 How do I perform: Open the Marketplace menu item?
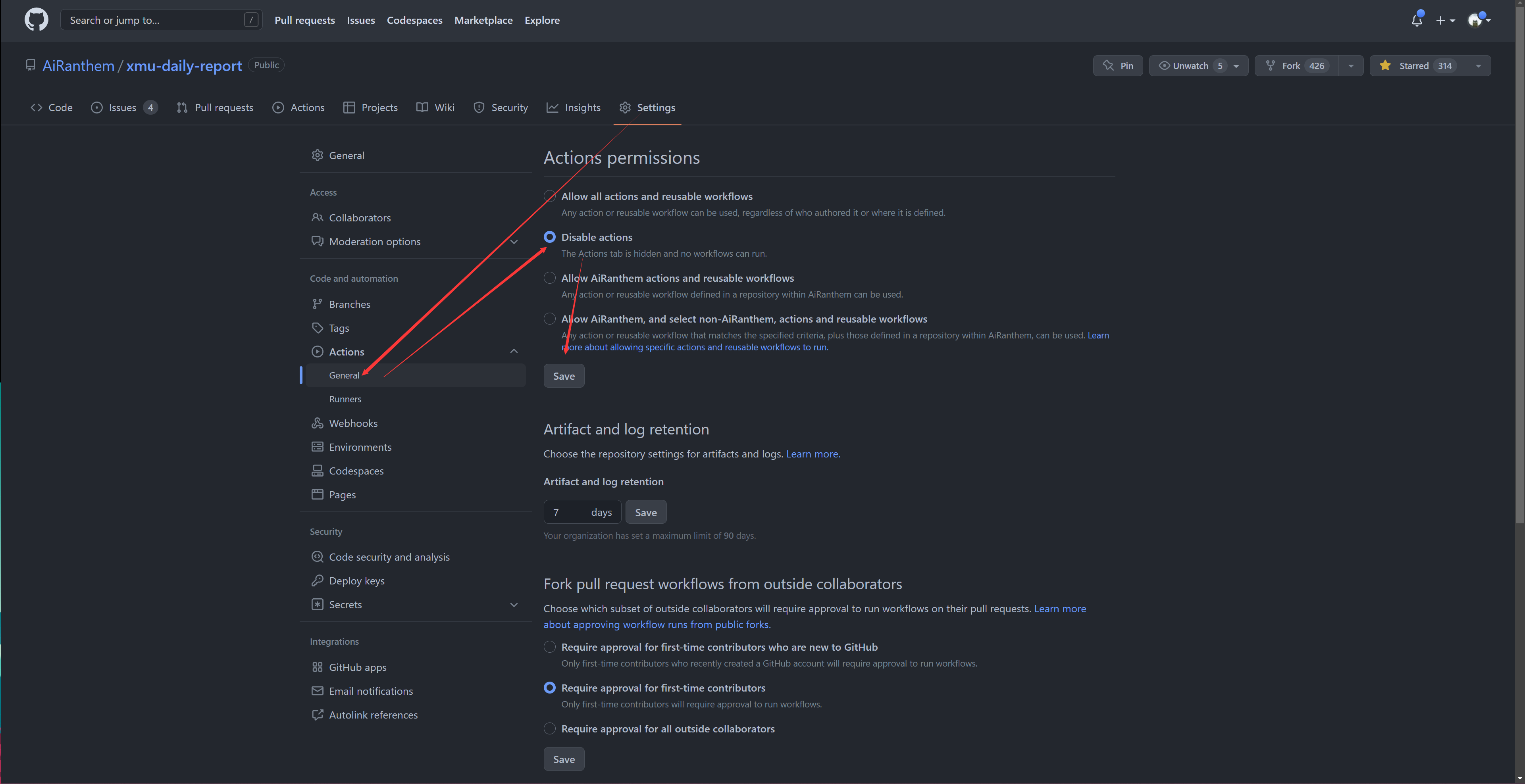[483, 20]
